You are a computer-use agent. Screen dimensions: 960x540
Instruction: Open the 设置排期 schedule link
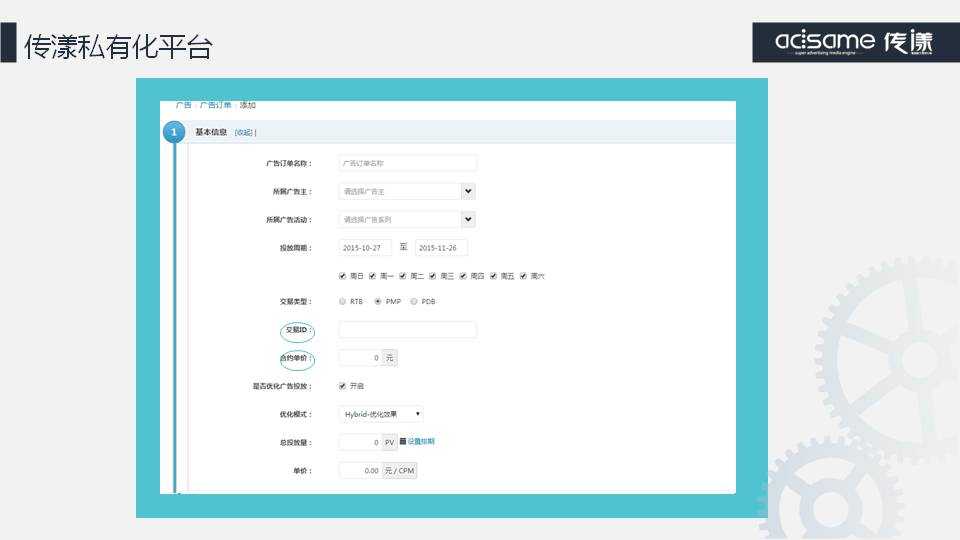pos(421,441)
